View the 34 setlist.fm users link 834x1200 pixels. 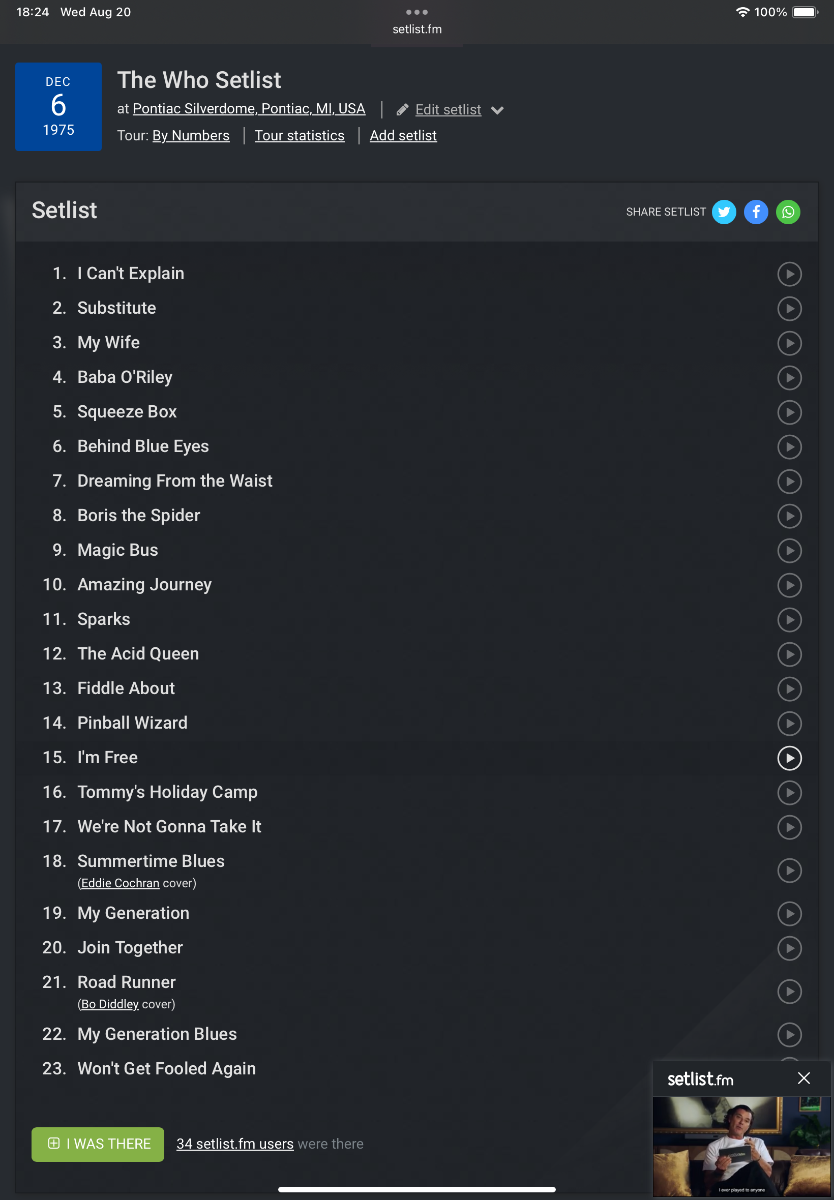coord(235,1144)
